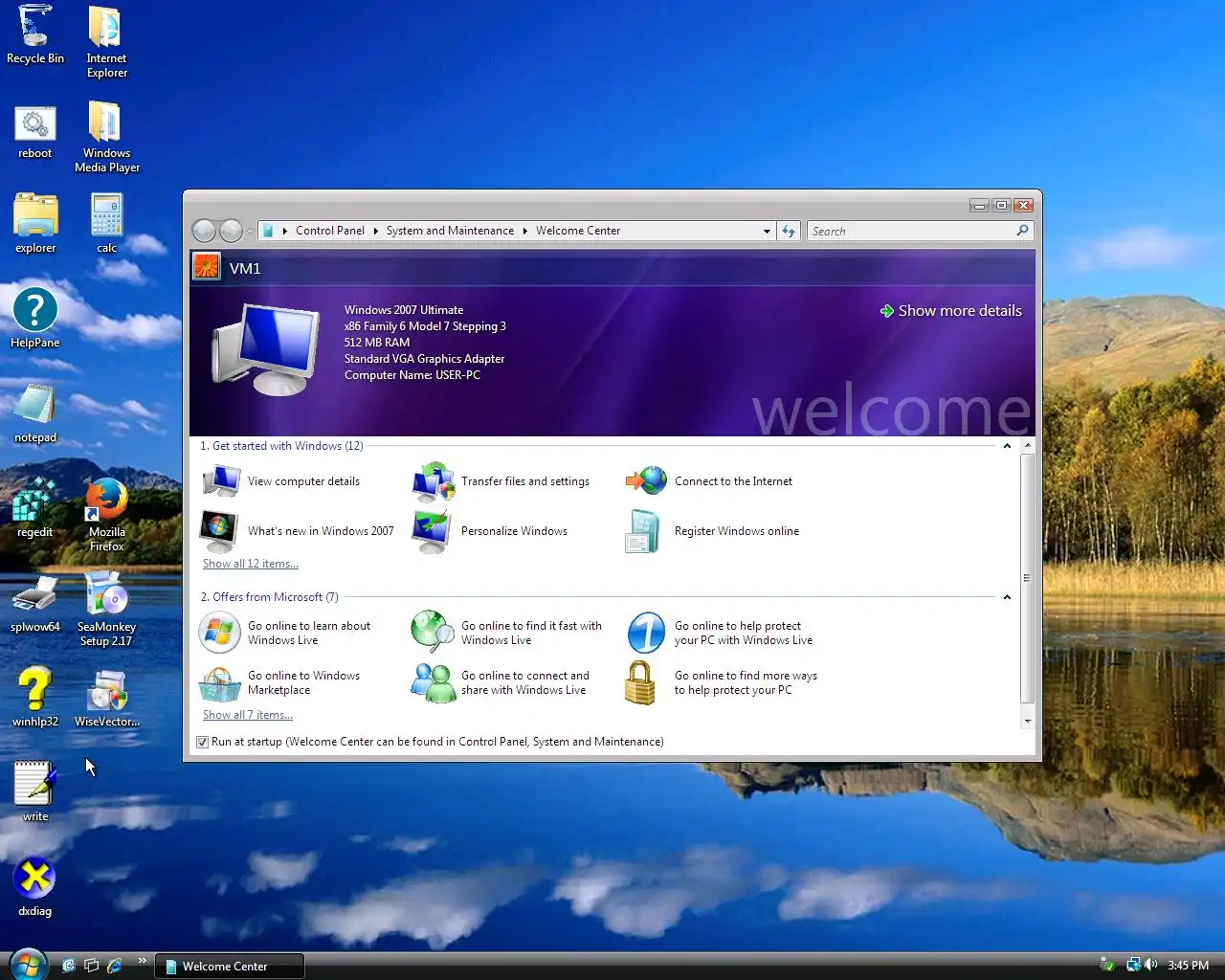Click the Welcome Center taskbar button

[230, 967]
